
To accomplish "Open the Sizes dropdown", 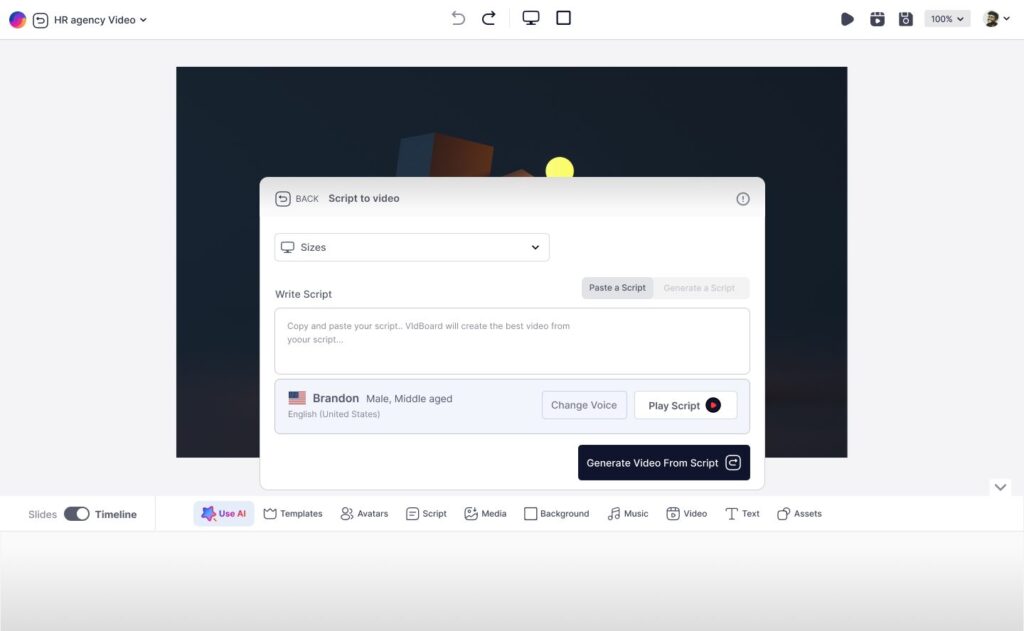I will [x=412, y=247].
